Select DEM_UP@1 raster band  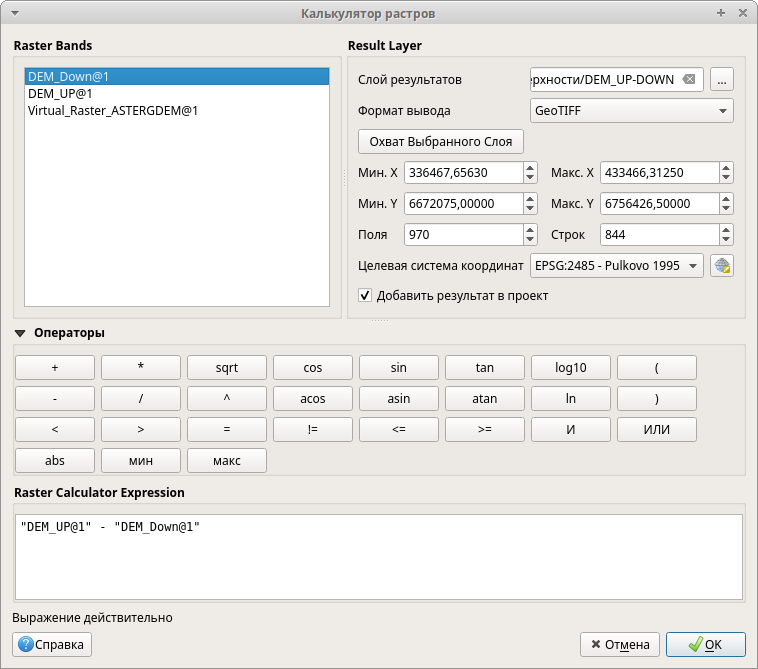coord(61,93)
